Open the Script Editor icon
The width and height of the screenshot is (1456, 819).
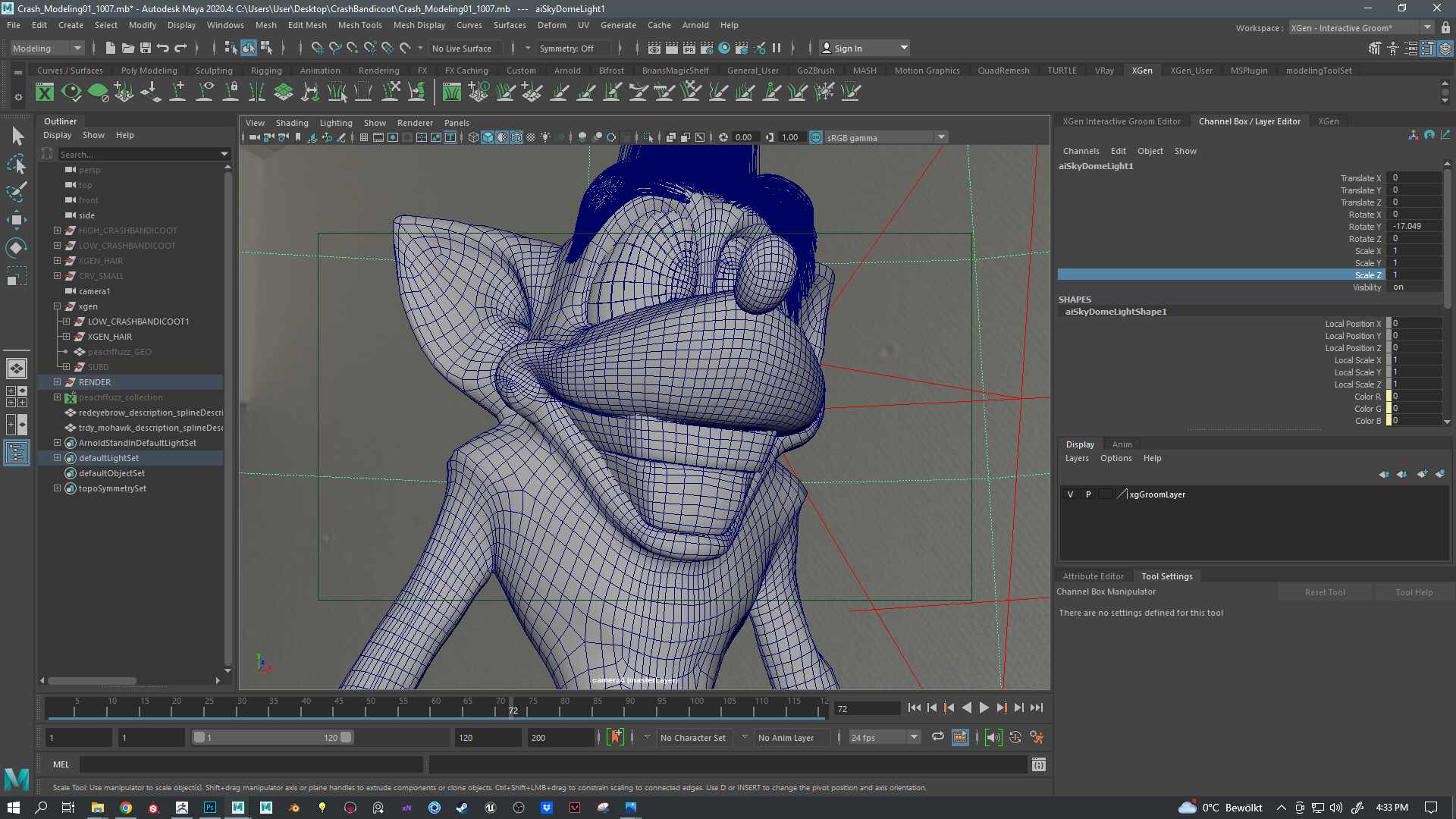[x=1038, y=764]
